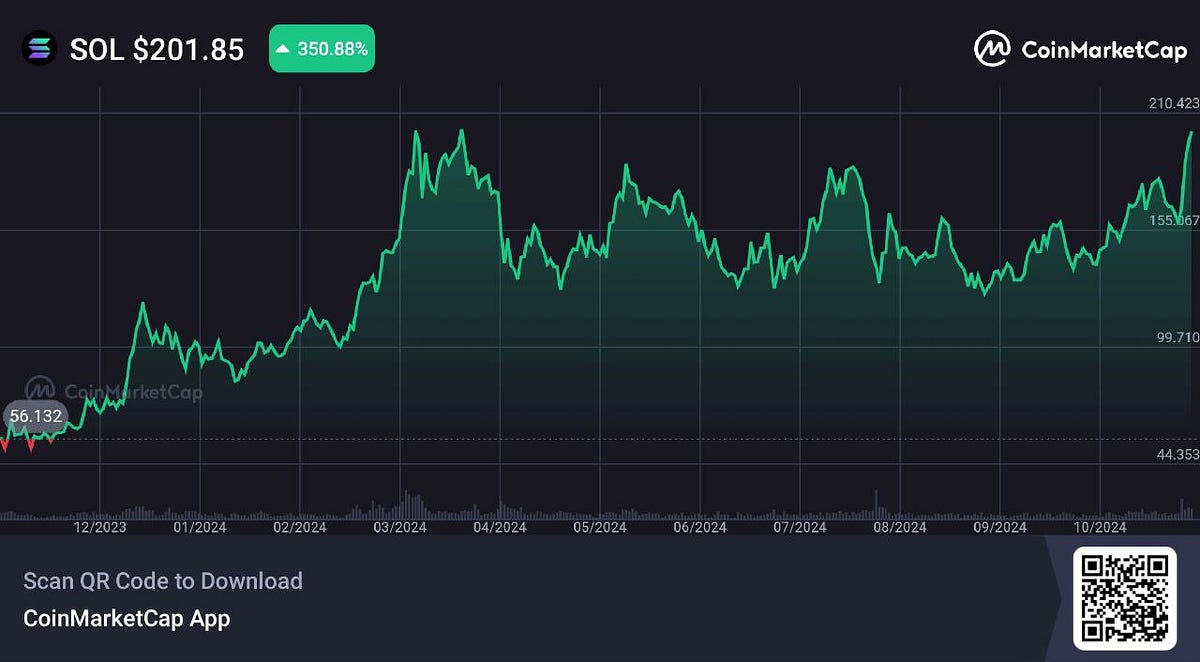Click the 12/2023 date label
This screenshot has height=662, width=1200.
click(100, 527)
